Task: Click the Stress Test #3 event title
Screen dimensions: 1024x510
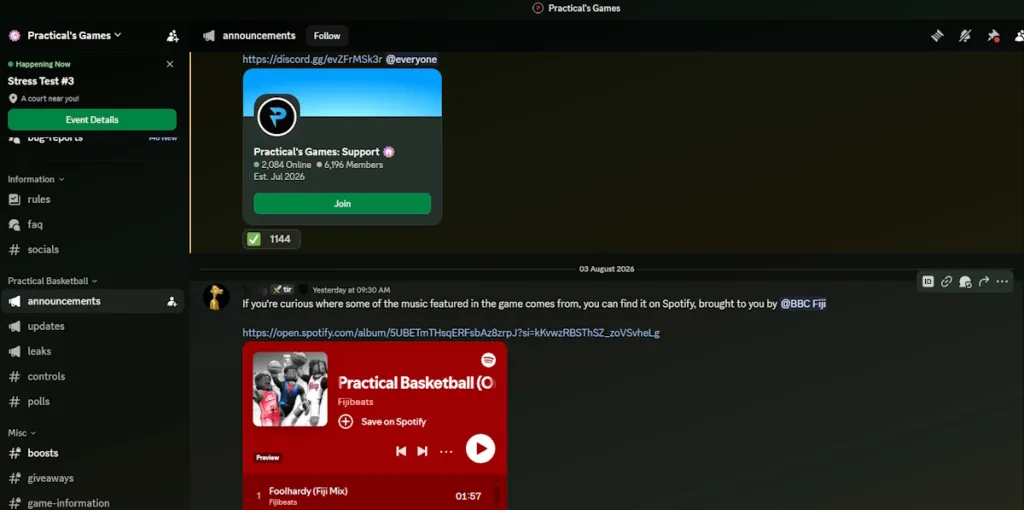Action: (40, 81)
